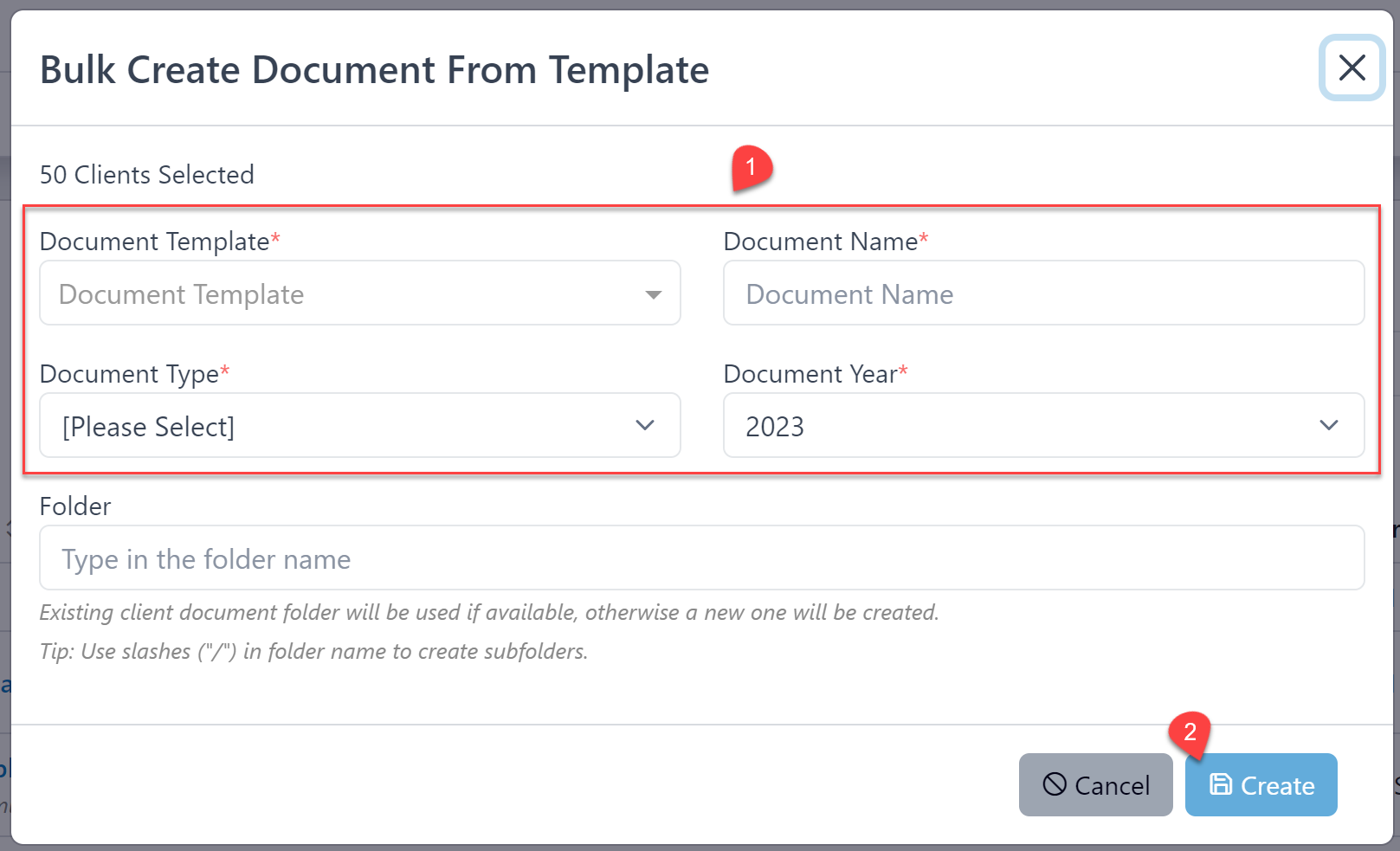Click the save icon on the Create button

click(x=1221, y=785)
